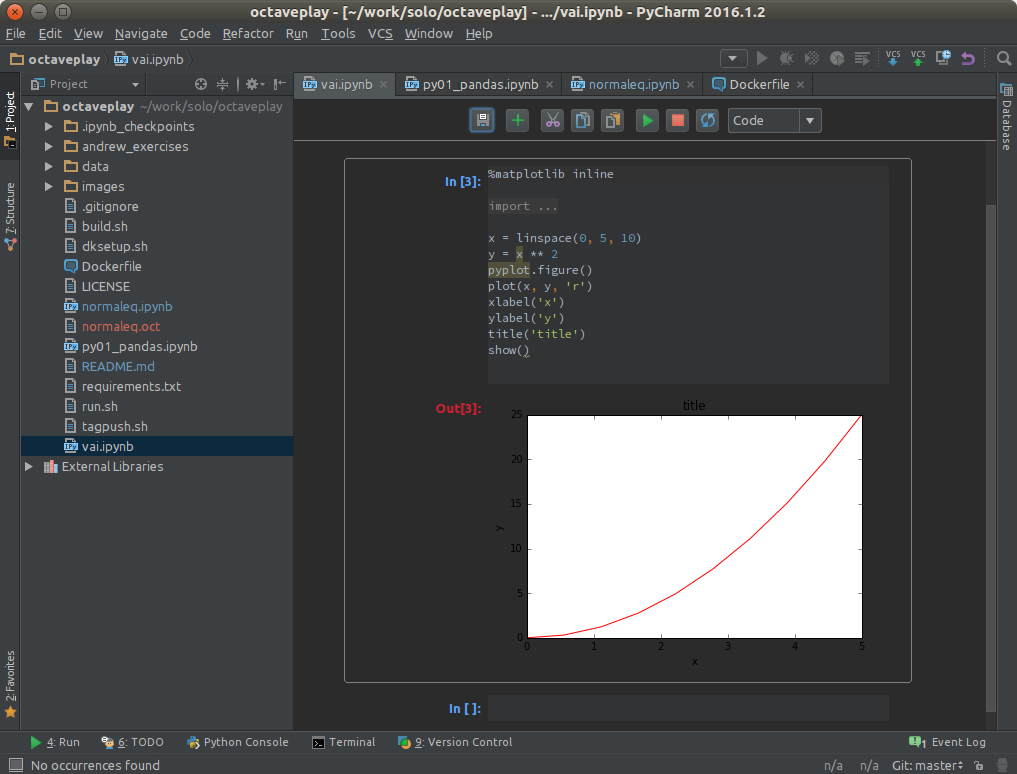Update project with the VCS down arrow

coord(893,58)
